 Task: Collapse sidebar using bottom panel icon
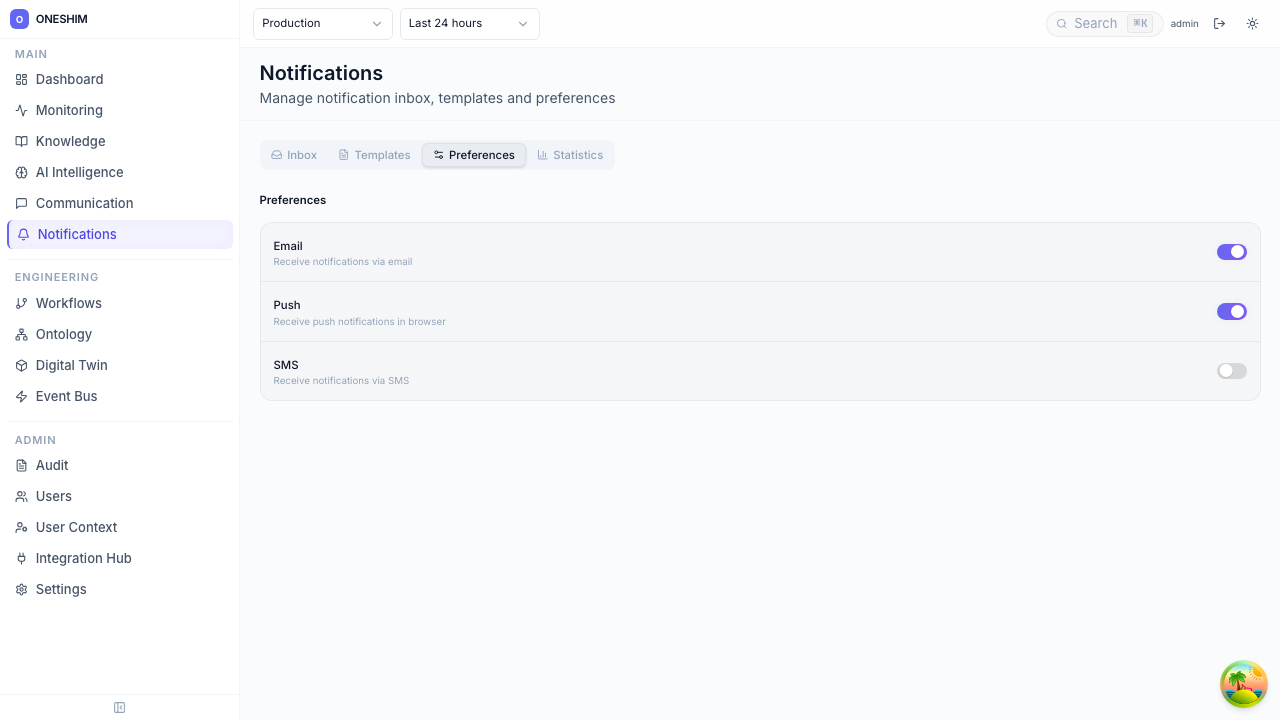coord(120,708)
